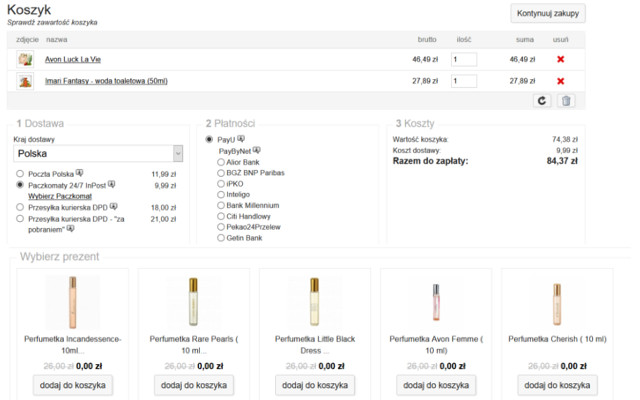Choose Bank Millennium payment option
Viewport: 640px width, 400px height.
tap(221, 205)
